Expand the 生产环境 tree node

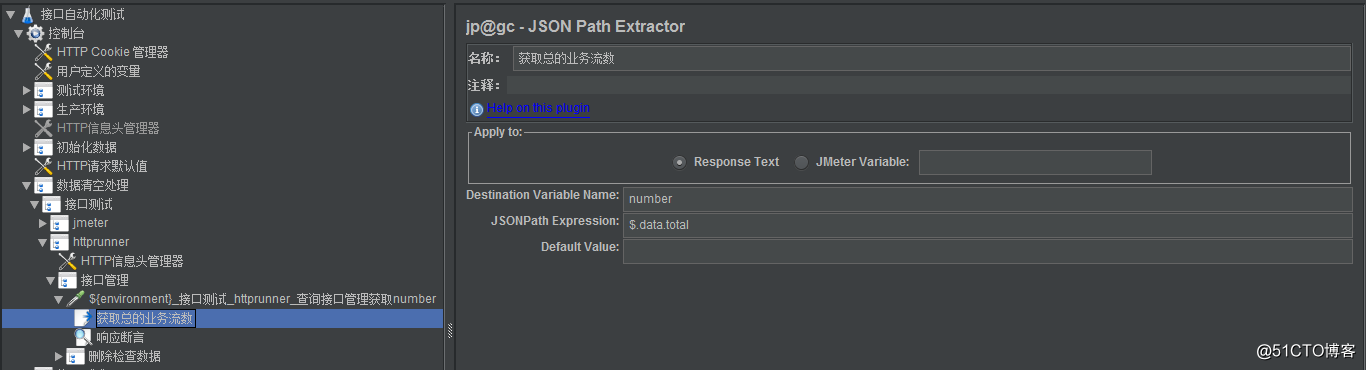27,109
